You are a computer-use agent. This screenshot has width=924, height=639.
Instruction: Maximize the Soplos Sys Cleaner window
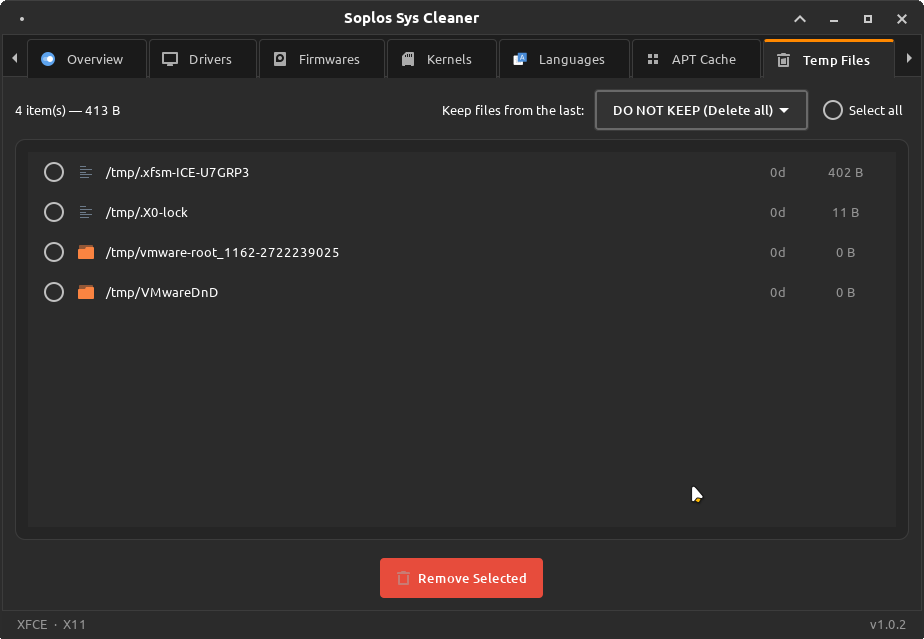tap(867, 19)
